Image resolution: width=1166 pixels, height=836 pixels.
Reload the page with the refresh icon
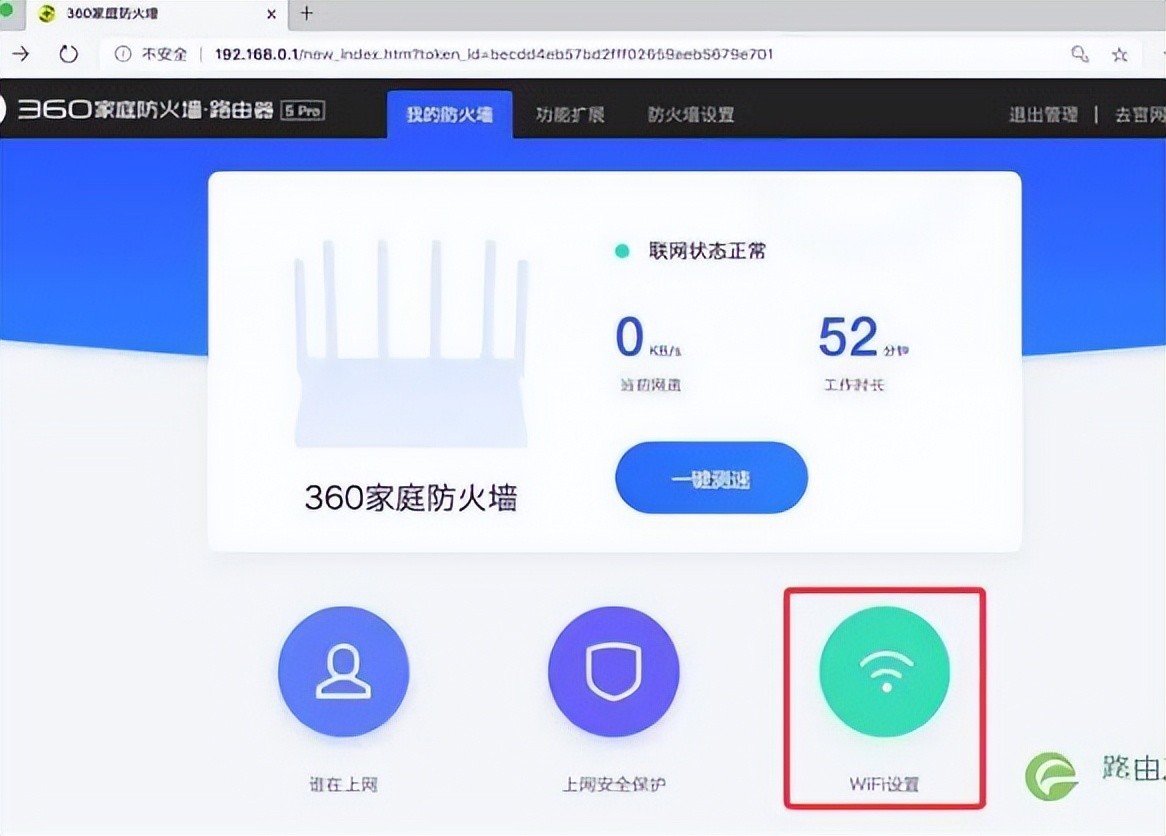pyautogui.click(x=68, y=54)
